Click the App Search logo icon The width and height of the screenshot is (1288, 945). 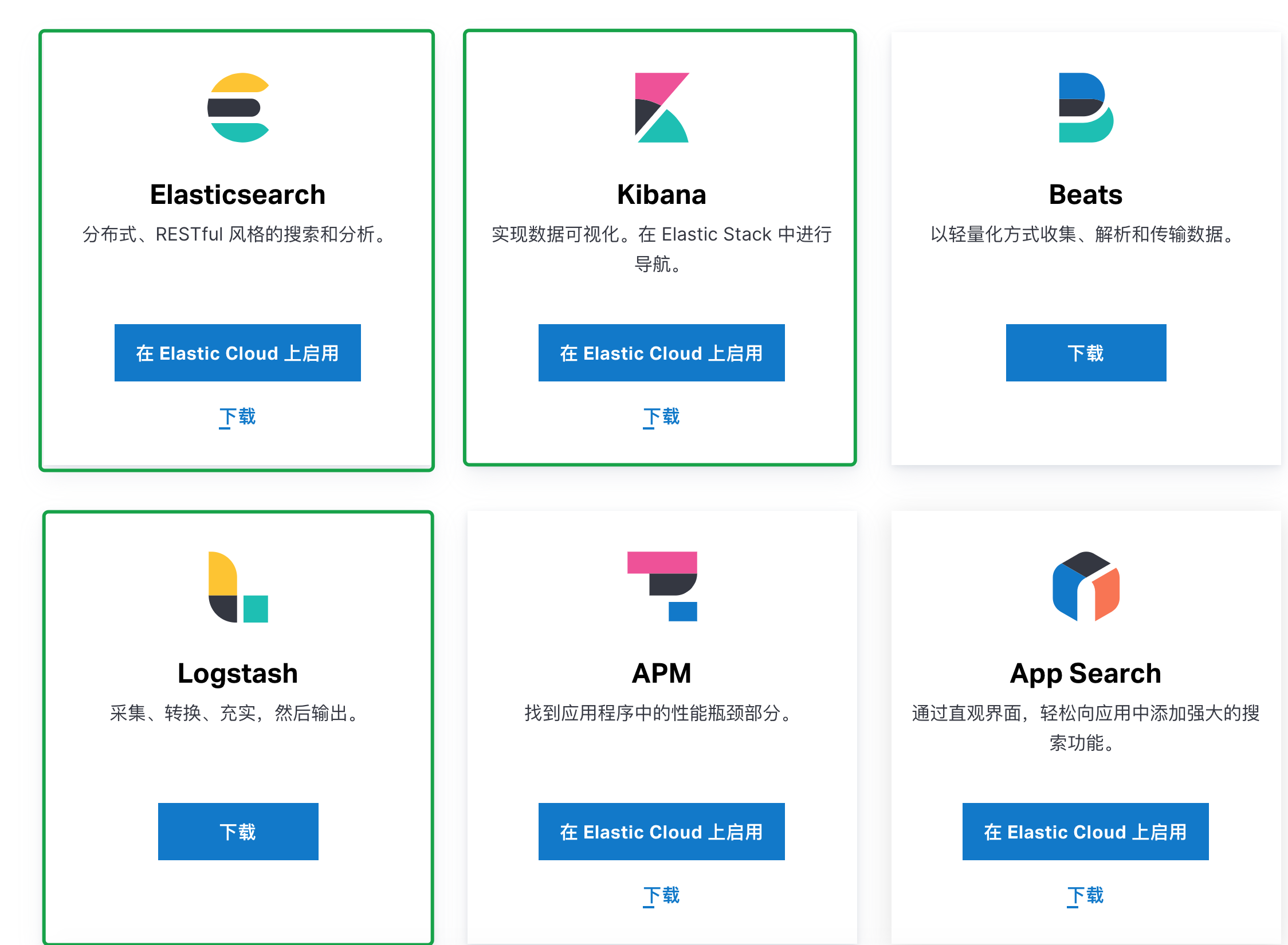1086,586
